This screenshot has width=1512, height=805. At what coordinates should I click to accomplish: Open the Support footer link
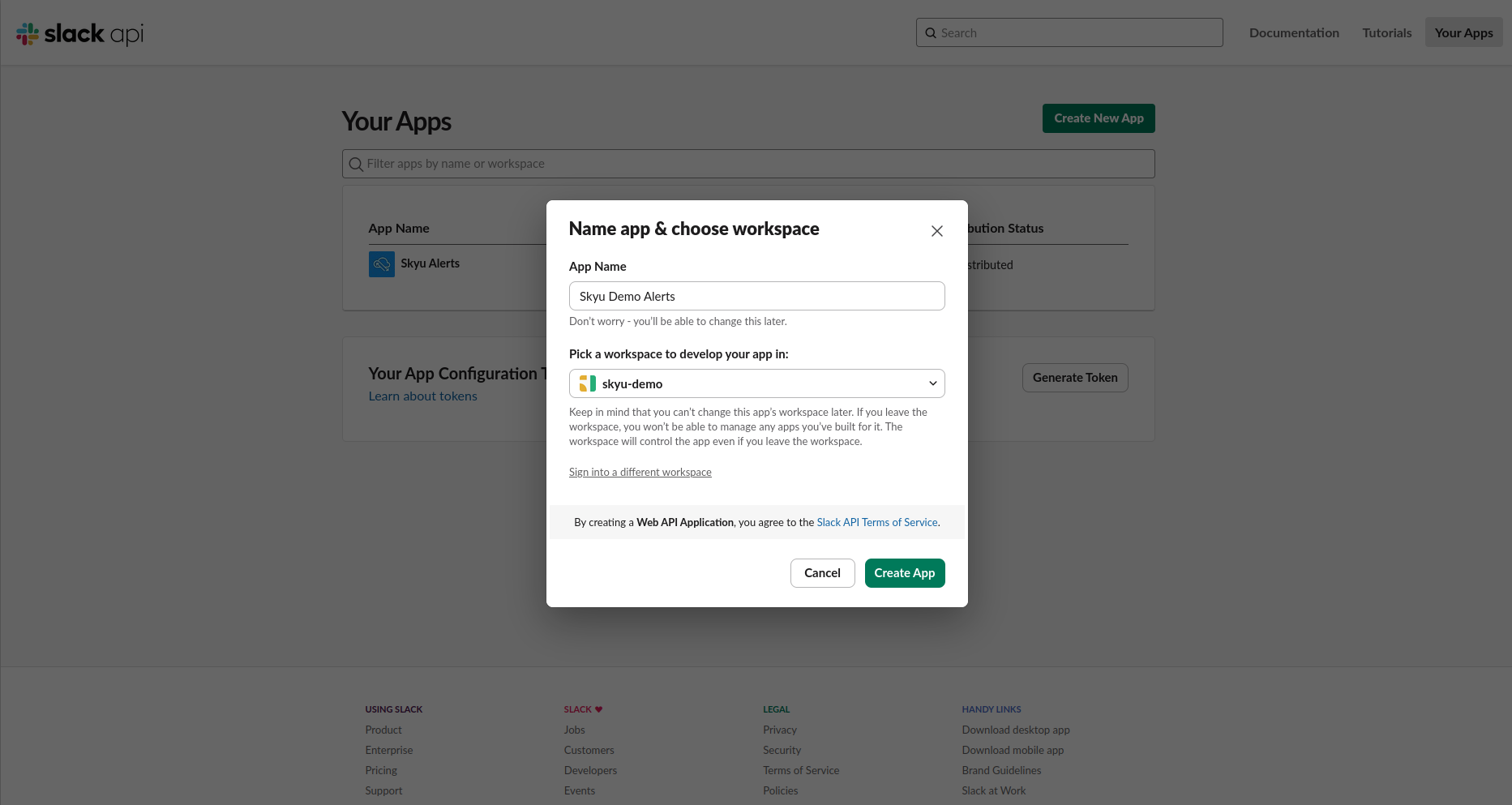(383, 790)
